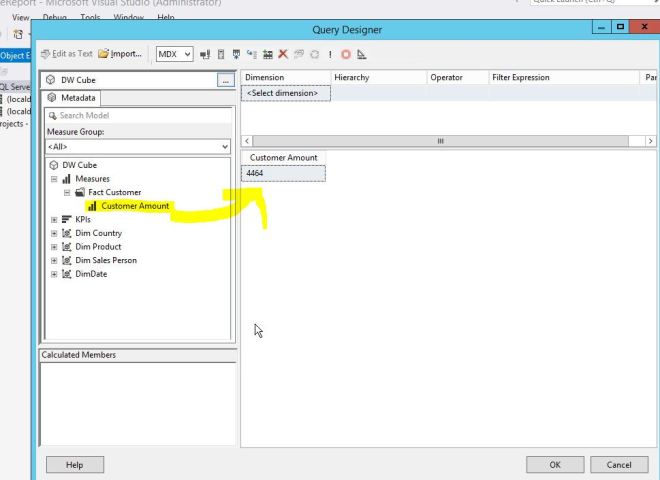
Task: Toggle the Show Aggregations icon
Action: click(267, 54)
